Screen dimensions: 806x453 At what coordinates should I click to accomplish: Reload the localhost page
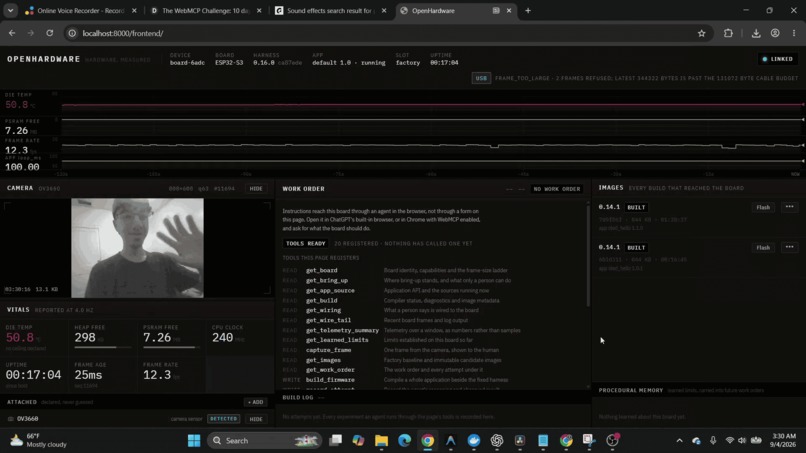[x=49, y=33]
